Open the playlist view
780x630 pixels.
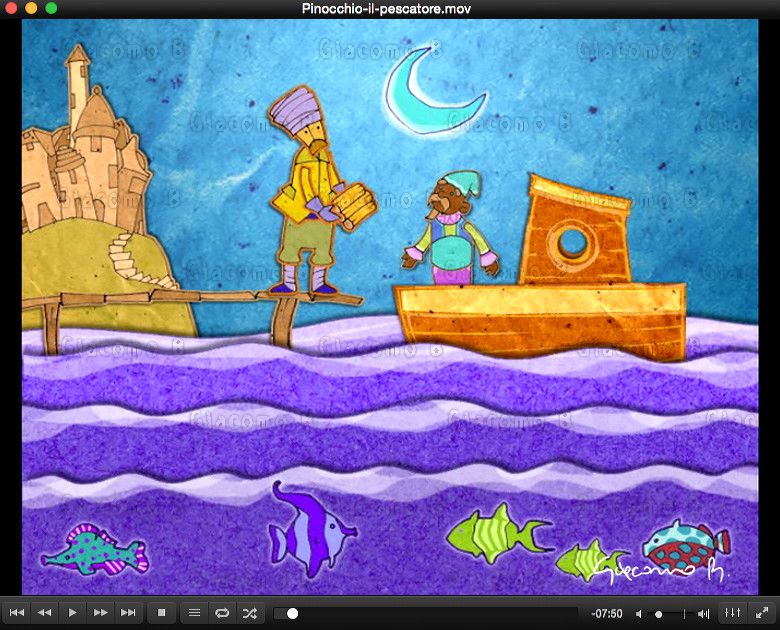click(195, 613)
